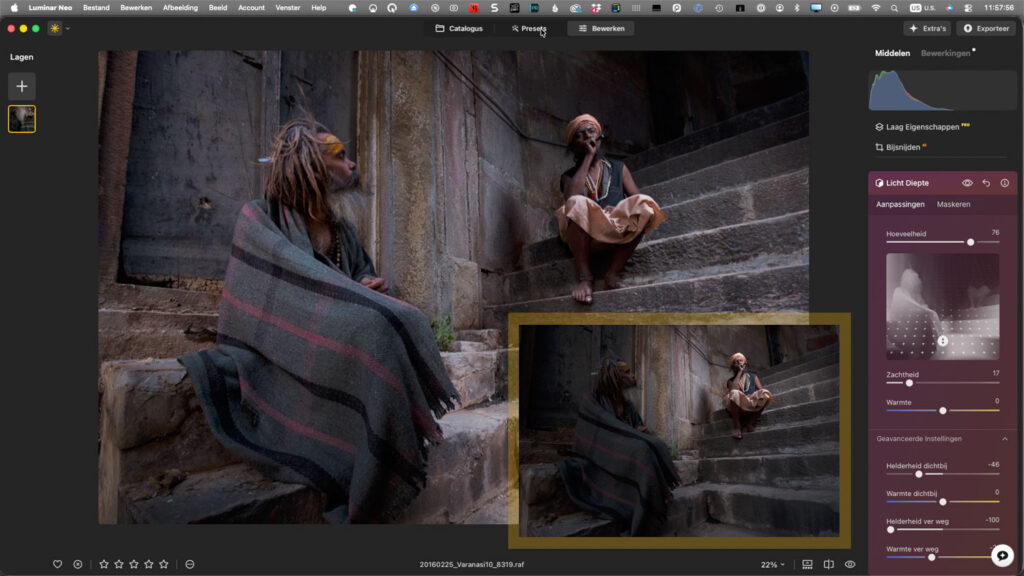Viewport: 1024px width, 576px height.
Task: Select the Maskeren sub-tab
Action: click(953, 204)
